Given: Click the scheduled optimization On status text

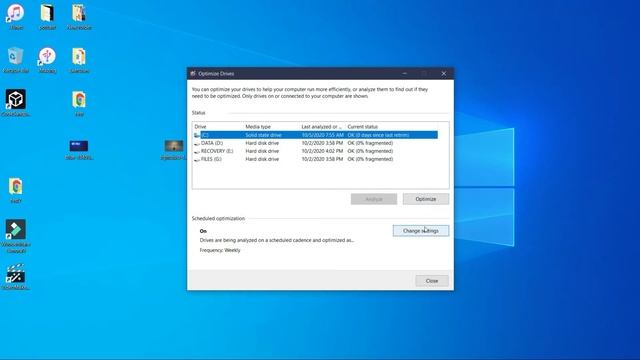Looking at the screenshot, I should (x=203, y=231).
